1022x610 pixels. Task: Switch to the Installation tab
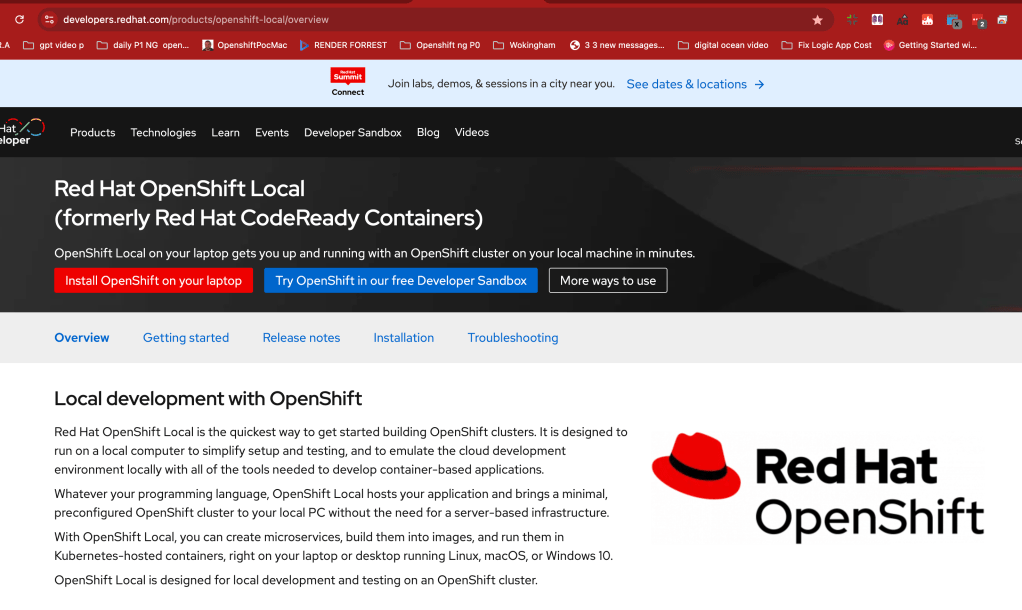[x=403, y=338]
